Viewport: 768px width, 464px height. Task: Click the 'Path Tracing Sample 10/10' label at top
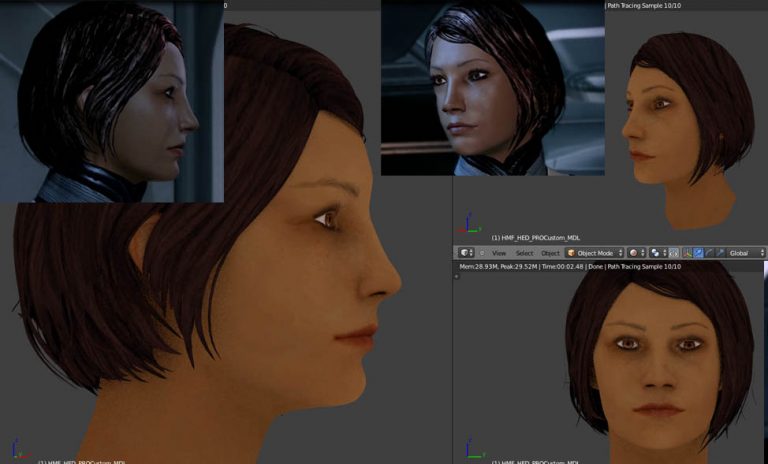coord(644,5)
